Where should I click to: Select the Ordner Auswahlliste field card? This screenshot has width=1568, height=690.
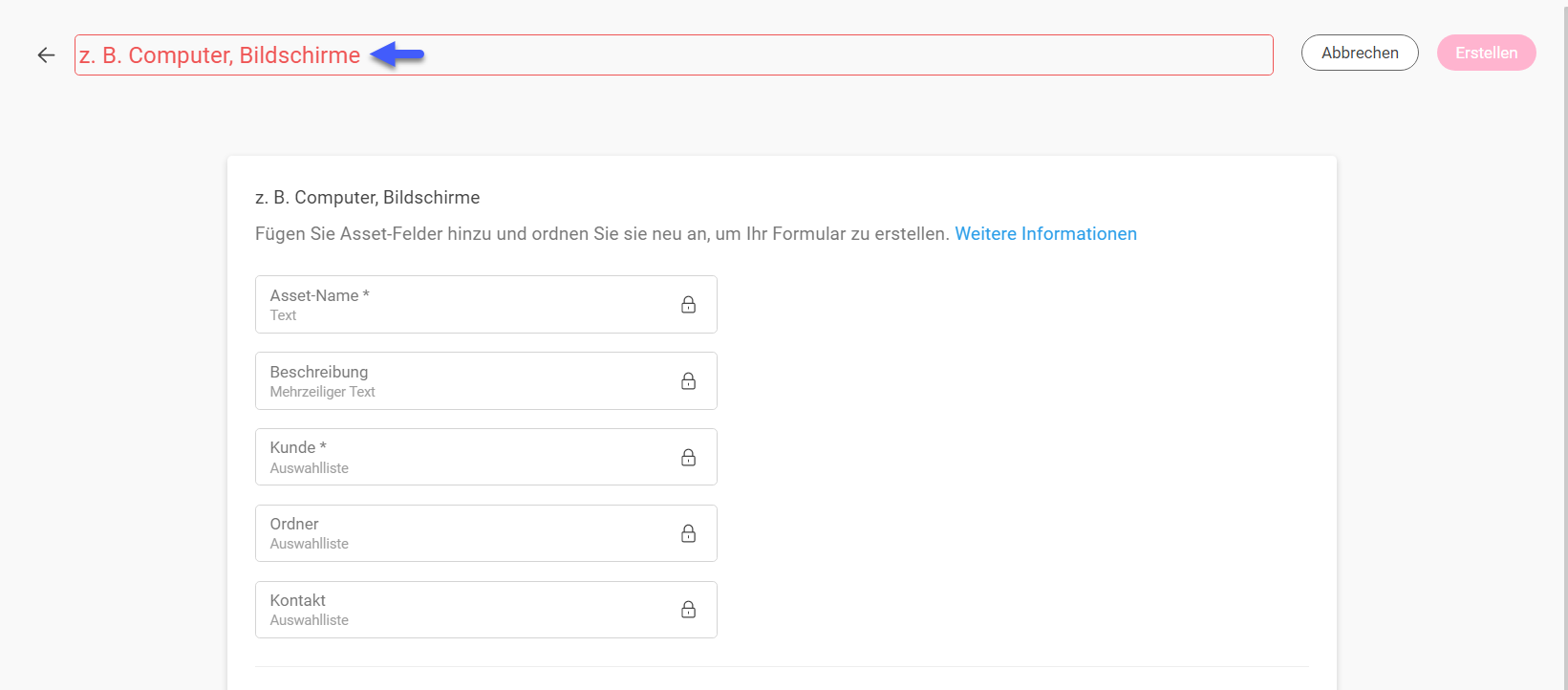pyautogui.click(x=485, y=533)
